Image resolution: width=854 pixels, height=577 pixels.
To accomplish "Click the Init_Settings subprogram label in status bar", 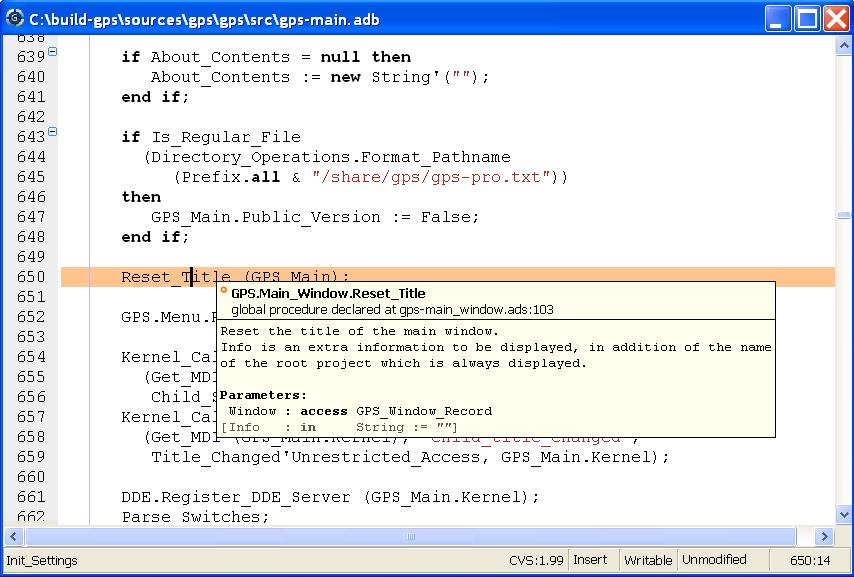I will 42,560.
